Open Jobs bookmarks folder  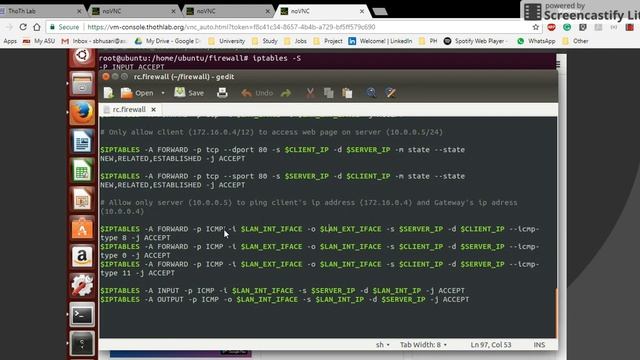pos(296,41)
